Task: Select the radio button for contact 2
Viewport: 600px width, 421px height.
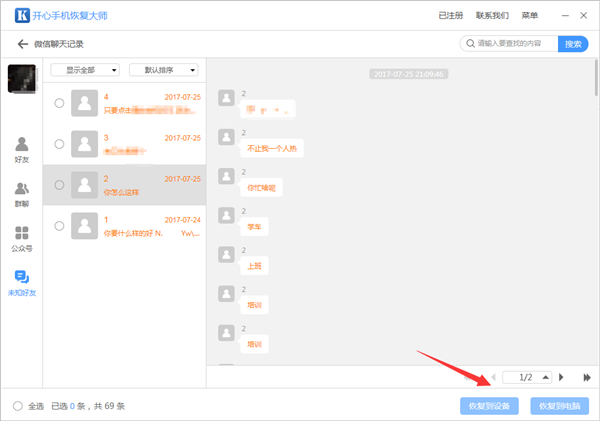Action: pyautogui.click(x=59, y=185)
